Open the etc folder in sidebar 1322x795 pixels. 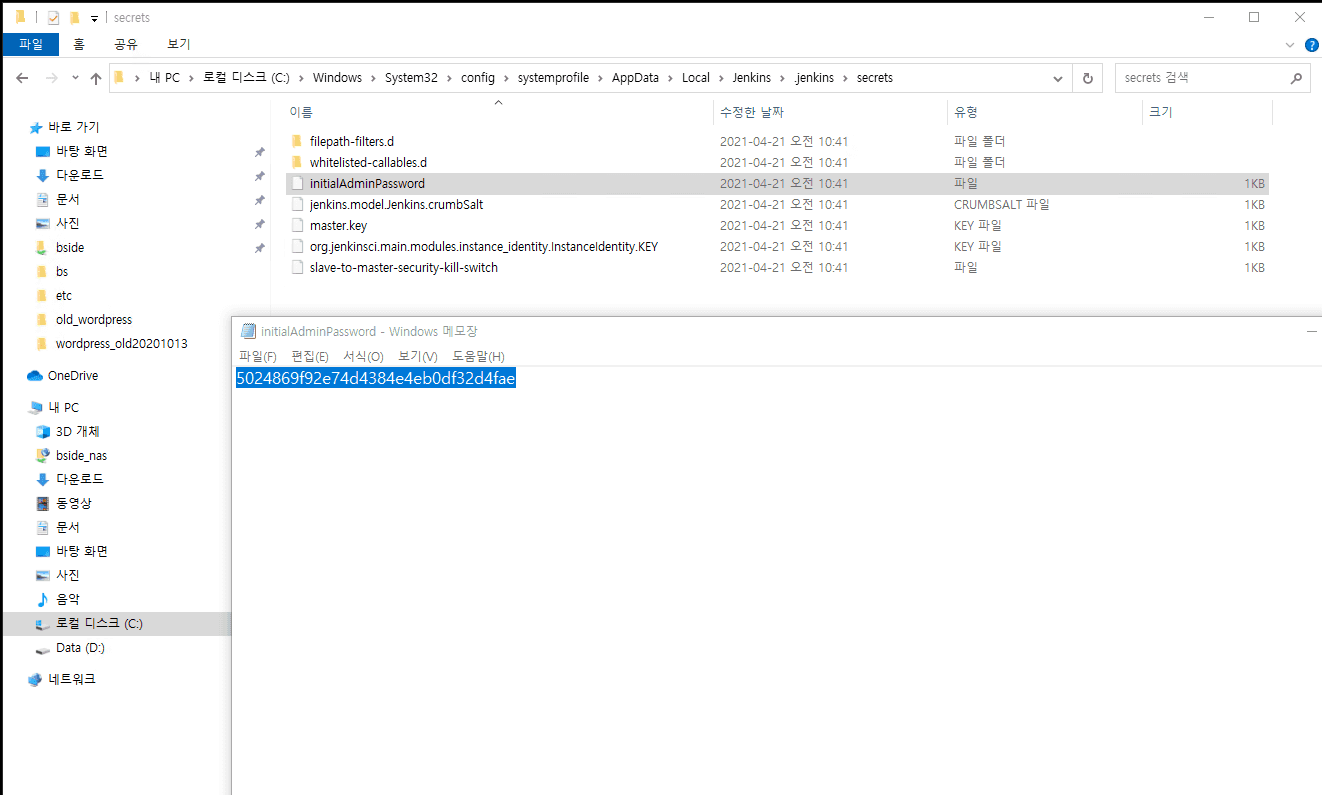(x=63, y=296)
